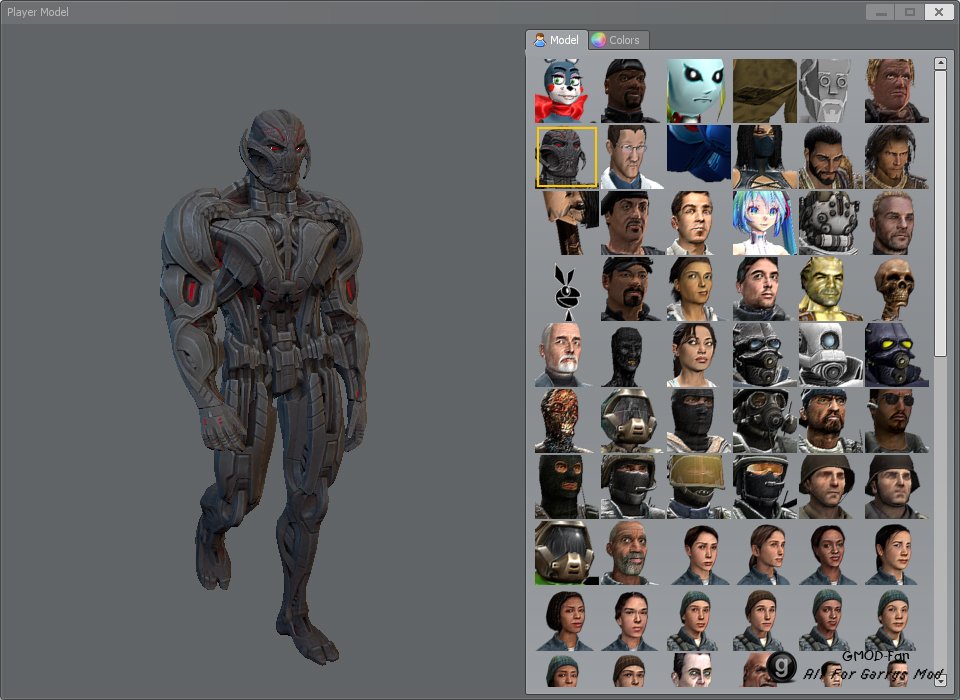Image resolution: width=960 pixels, height=700 pixels.
Task: Select the bearded man with slicked hair
Action: [x=831, y=157]
